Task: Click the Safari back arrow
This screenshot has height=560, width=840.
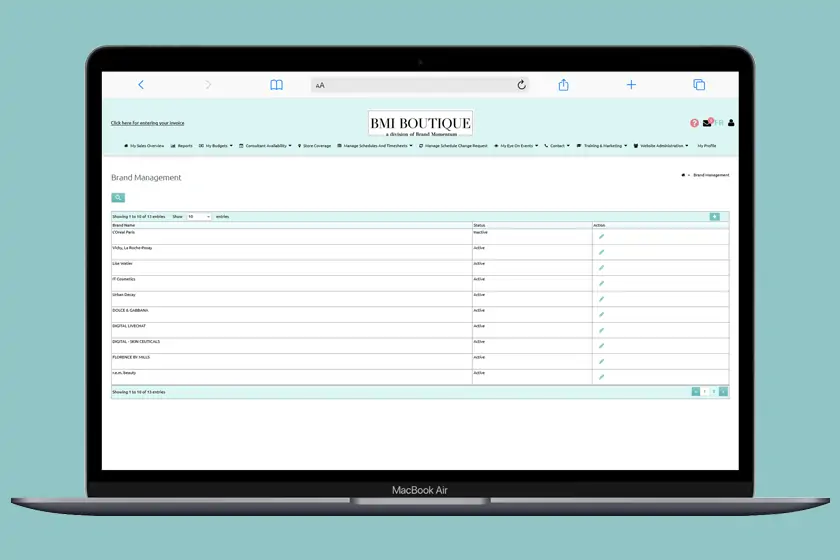Action: (x=141, y=85)
